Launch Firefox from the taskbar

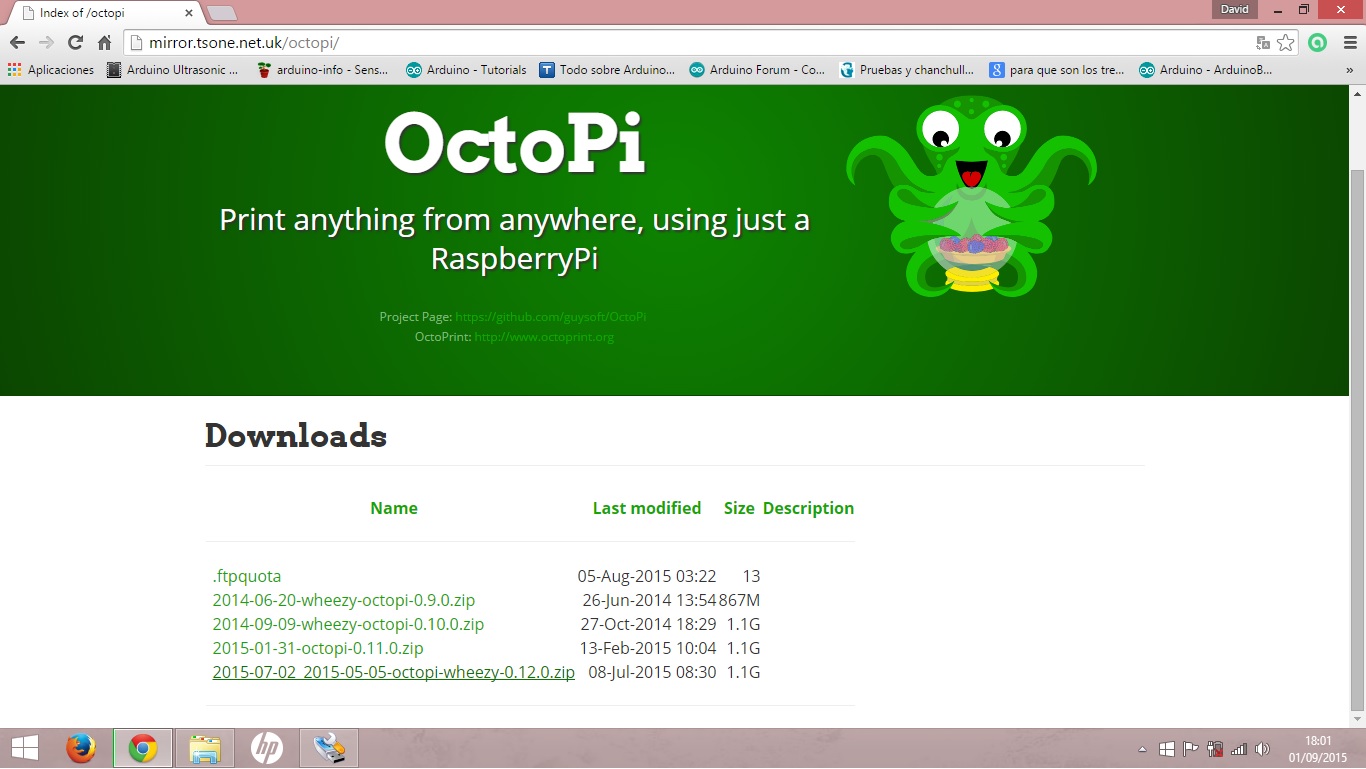(81, 748)
